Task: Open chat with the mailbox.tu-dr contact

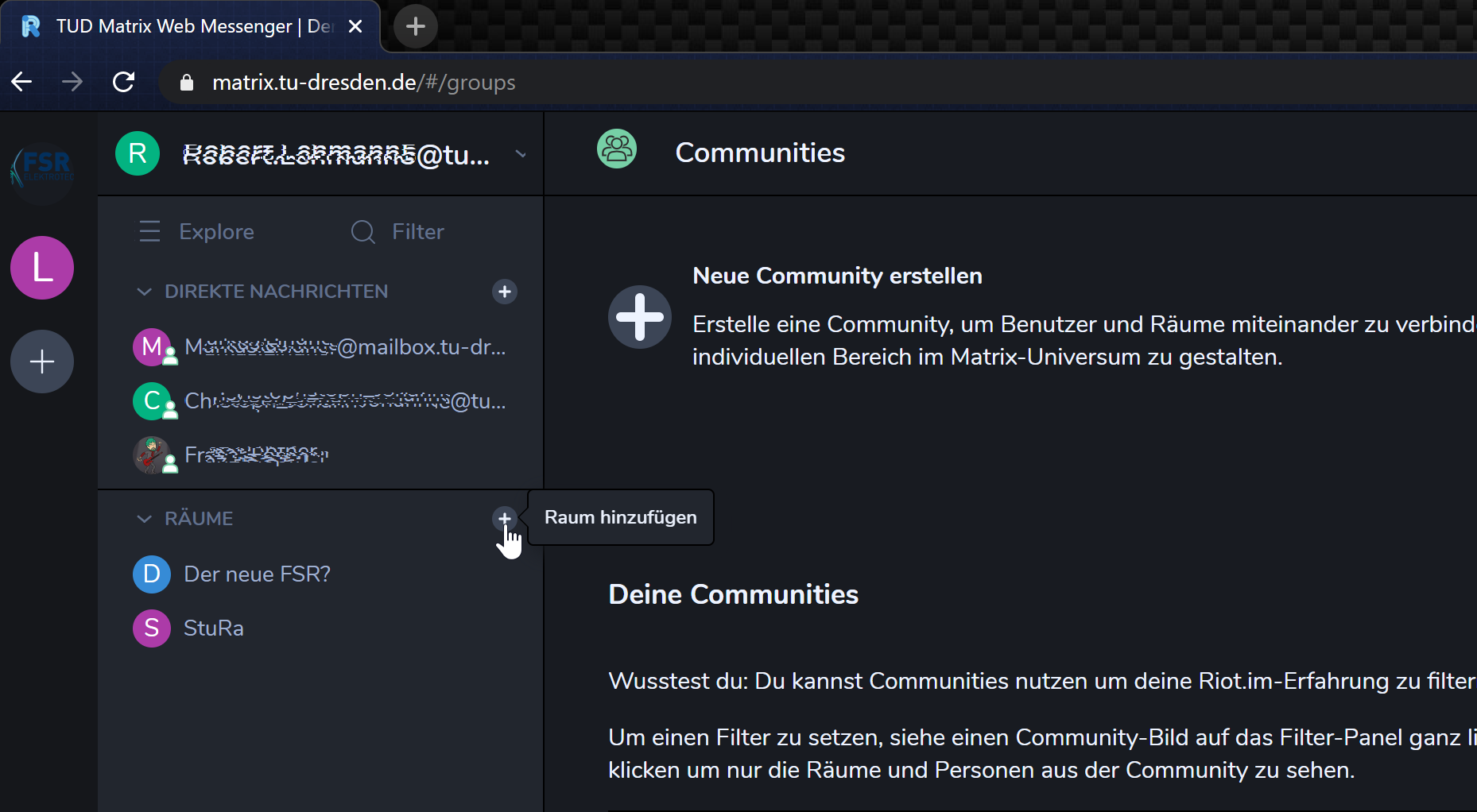Action: [343, 347]
